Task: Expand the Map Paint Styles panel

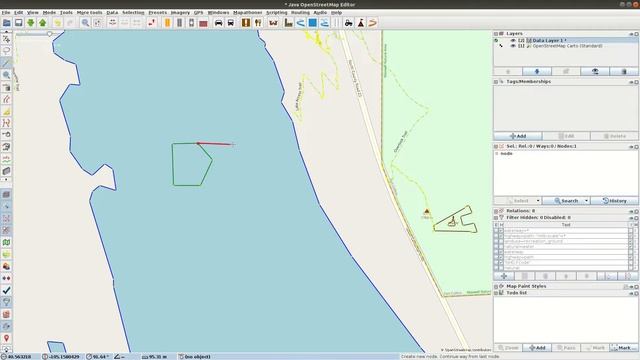Action: click(x=496, y=286)
